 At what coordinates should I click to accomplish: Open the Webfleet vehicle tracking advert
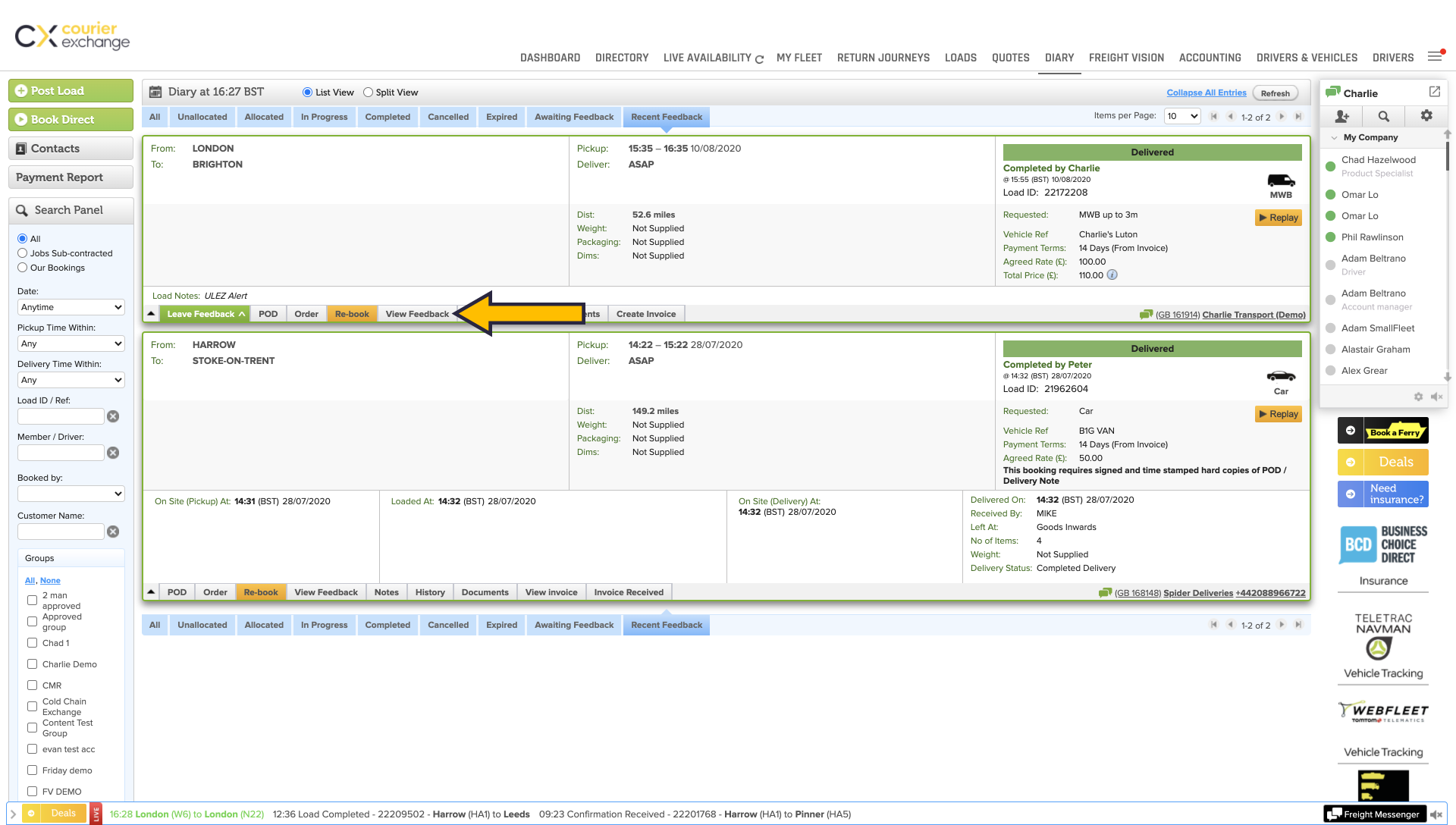(x=1383, y=711)
